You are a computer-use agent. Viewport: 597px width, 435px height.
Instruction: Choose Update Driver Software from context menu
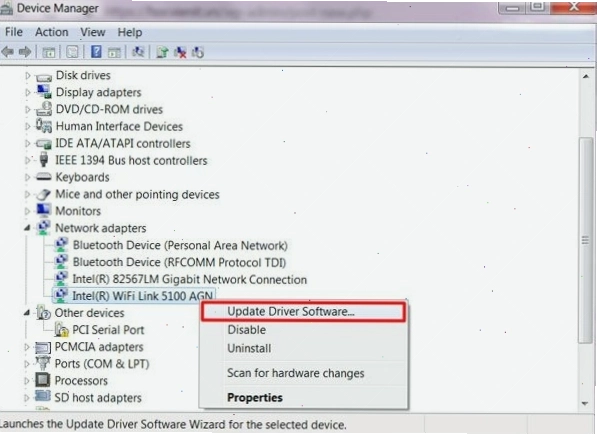click(x=303, y=312)
